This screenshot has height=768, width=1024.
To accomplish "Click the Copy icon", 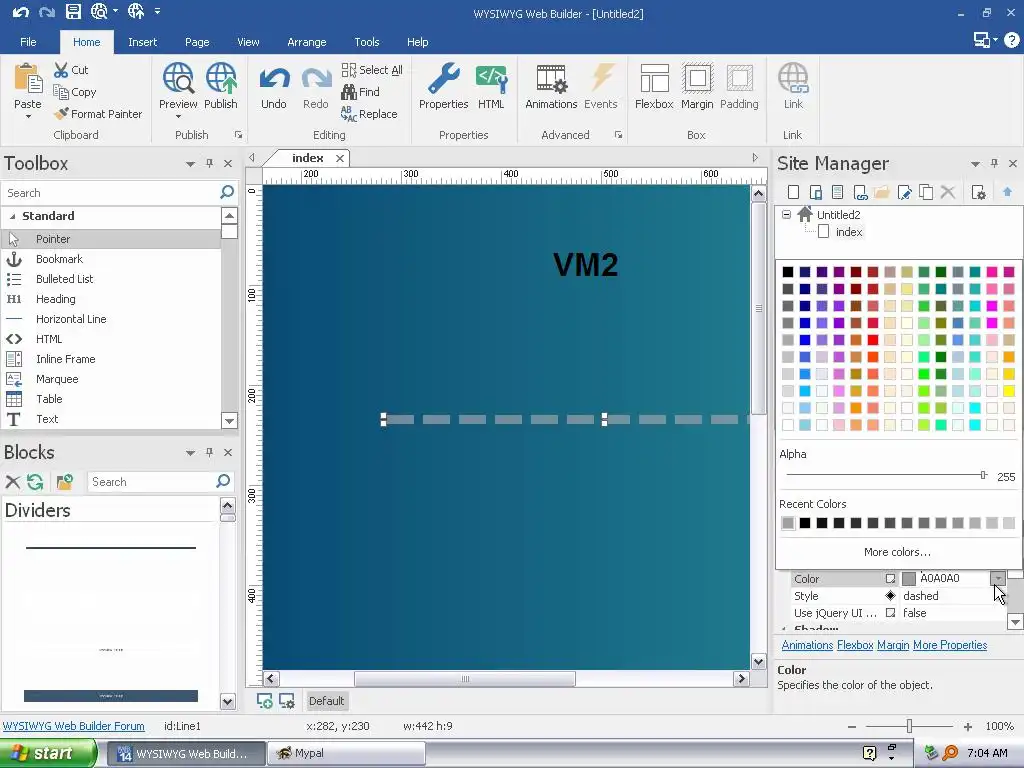I will tap(61, 92).
